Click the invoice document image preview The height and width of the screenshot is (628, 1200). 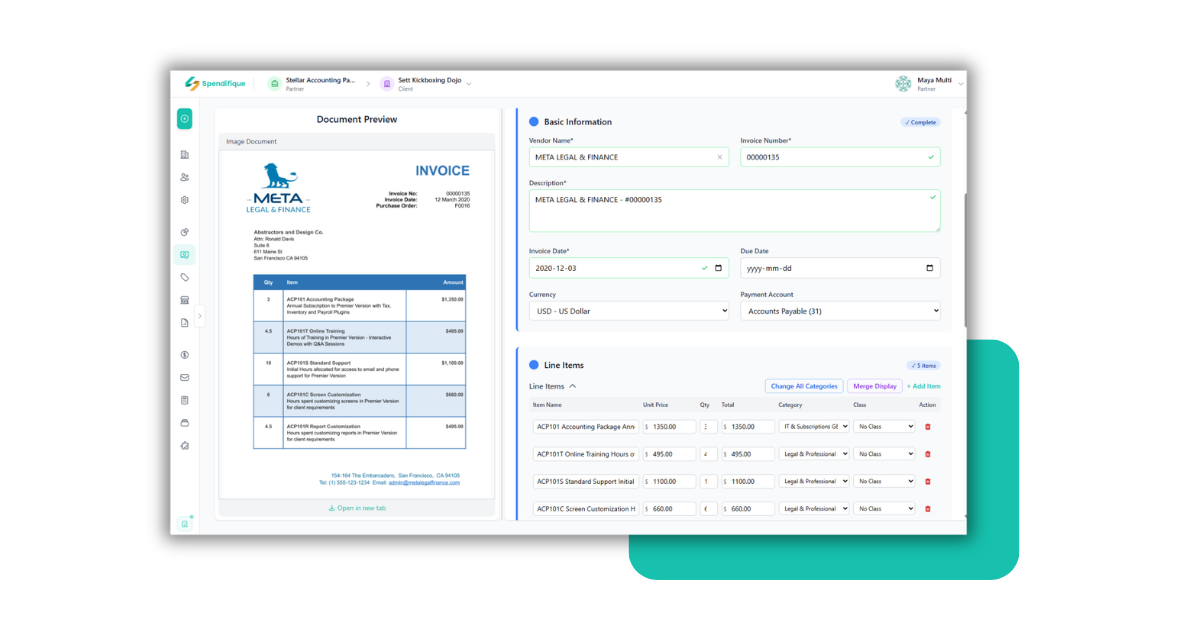(357, 324)
